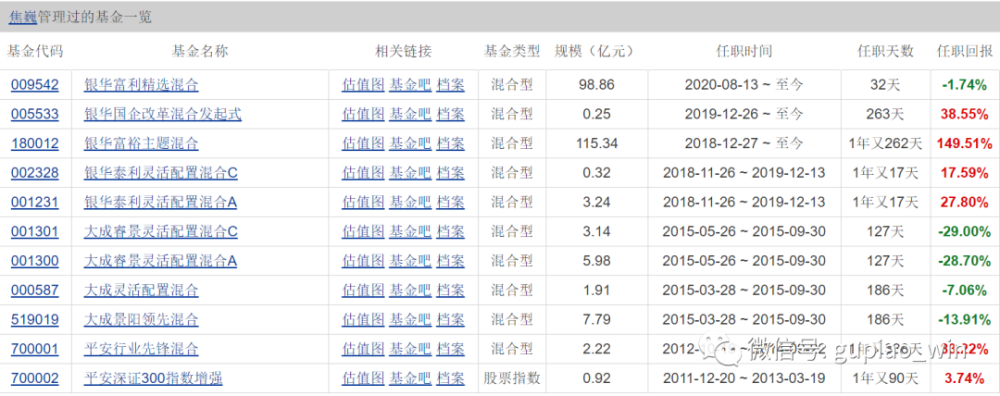
Task: Select the tenure days 263天
Action: [x=885, y=114]
